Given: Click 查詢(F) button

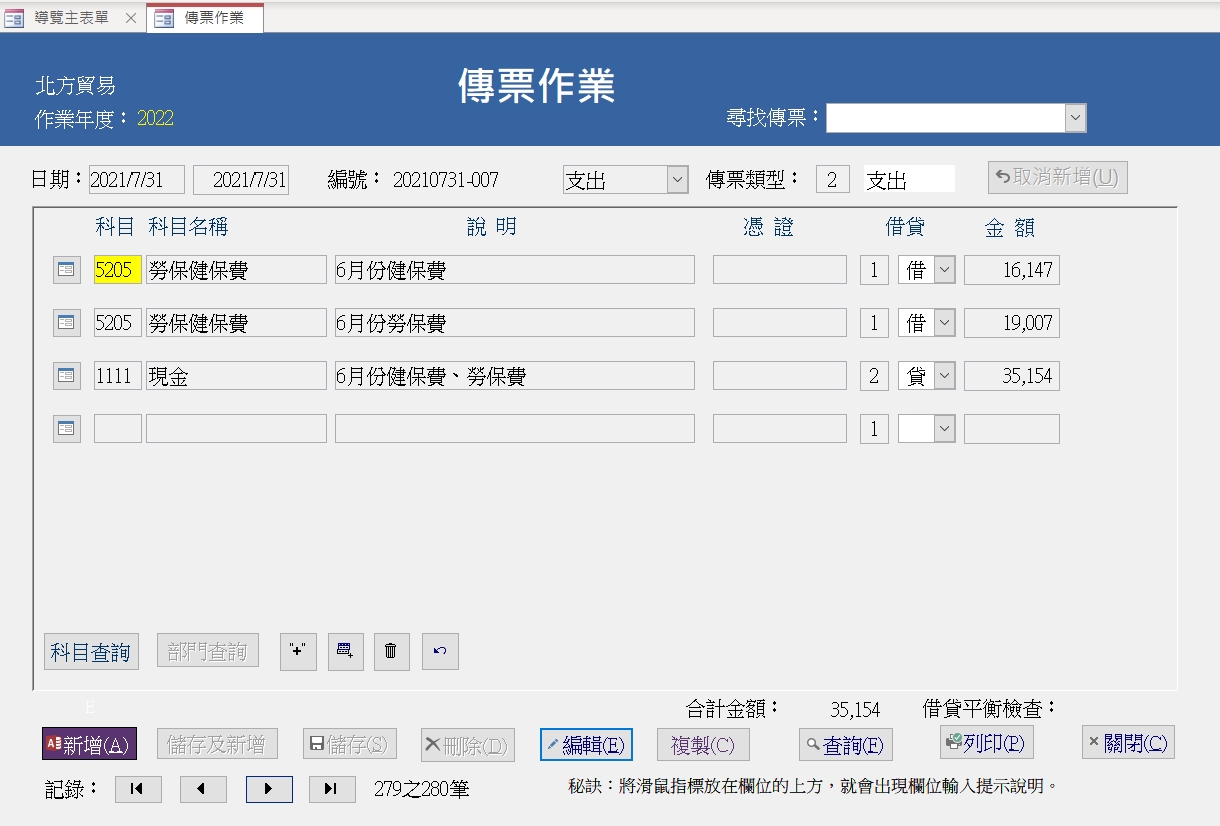Looking at the screenshot, I should point(846,744).
